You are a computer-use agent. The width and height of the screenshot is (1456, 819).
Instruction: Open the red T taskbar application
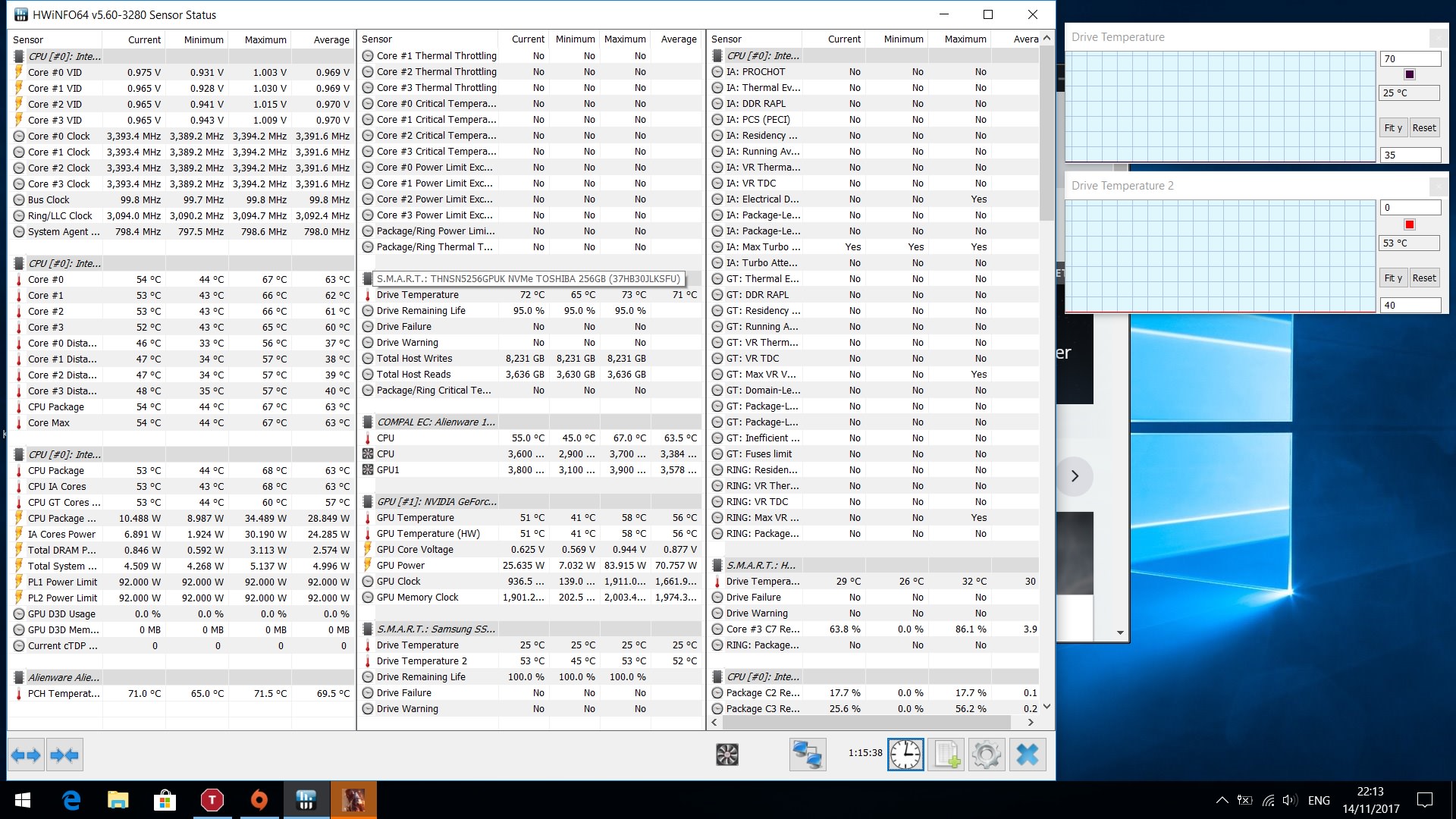point(212,800)
